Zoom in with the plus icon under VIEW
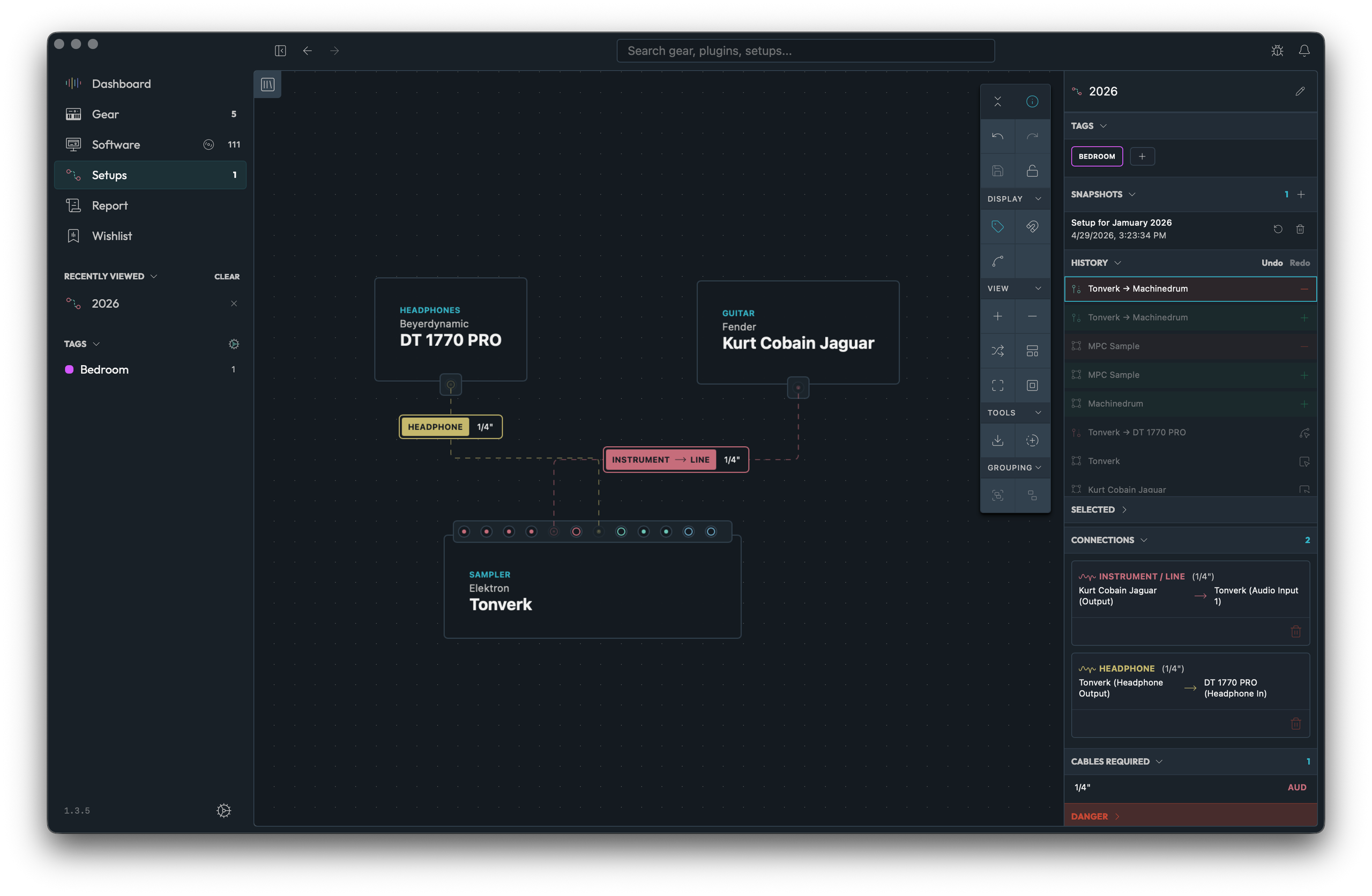 (997, 316)
